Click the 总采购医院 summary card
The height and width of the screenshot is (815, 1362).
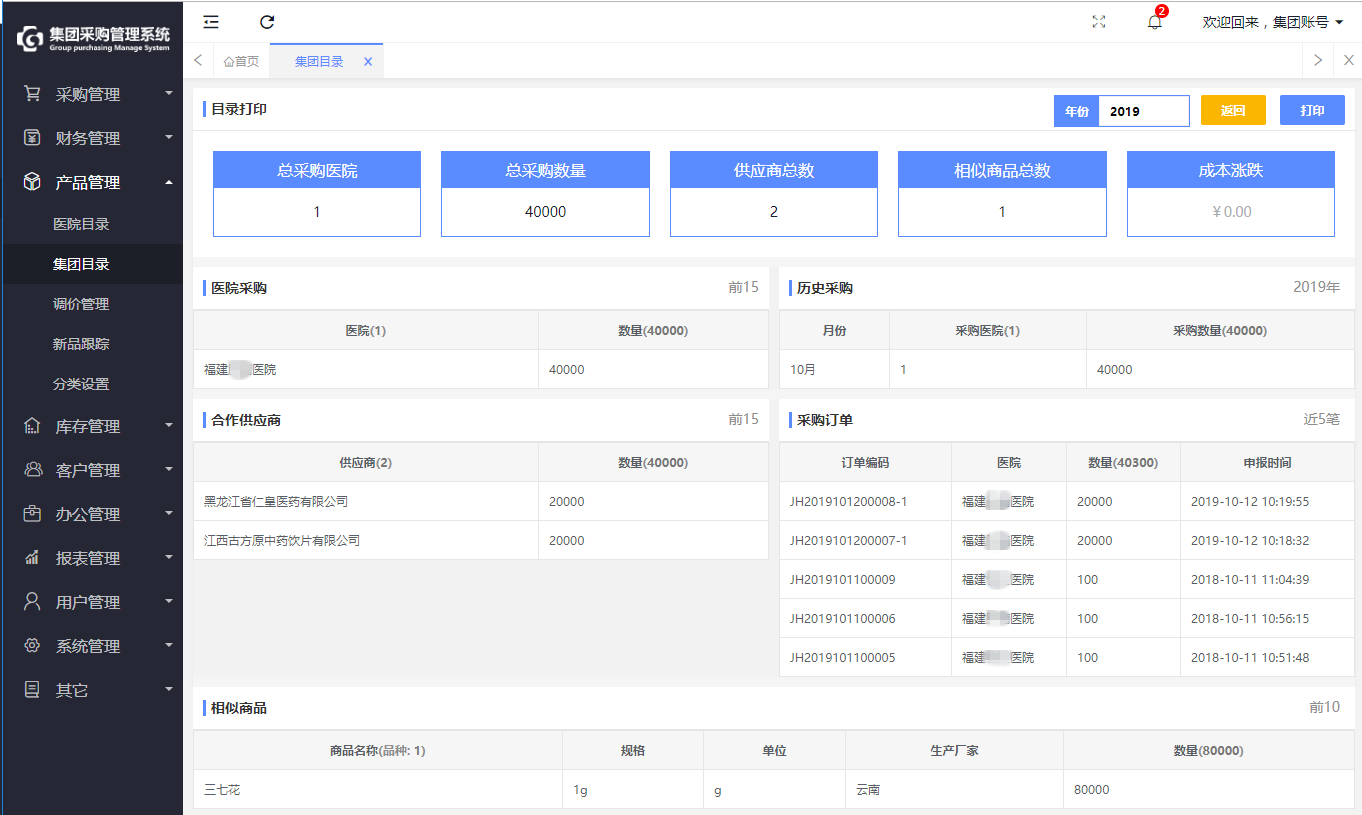click(317, 194)
